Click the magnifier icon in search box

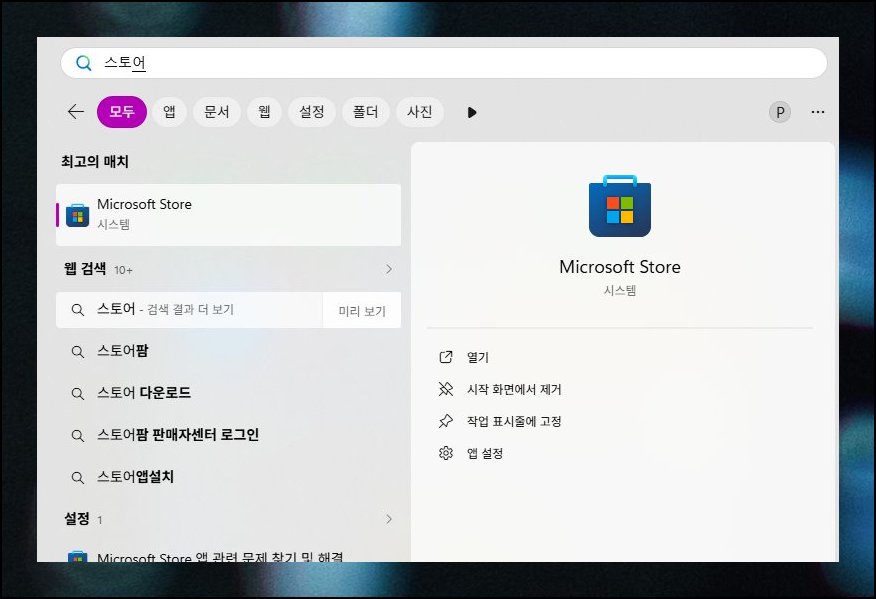(x=84, y=63)
